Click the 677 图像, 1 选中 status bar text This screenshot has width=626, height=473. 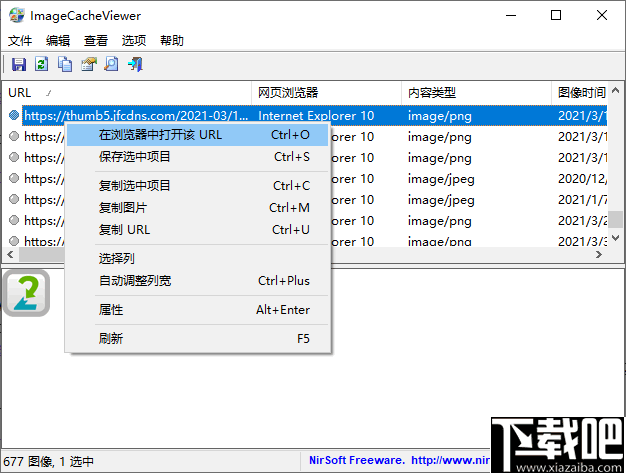(x=48, y=462)
